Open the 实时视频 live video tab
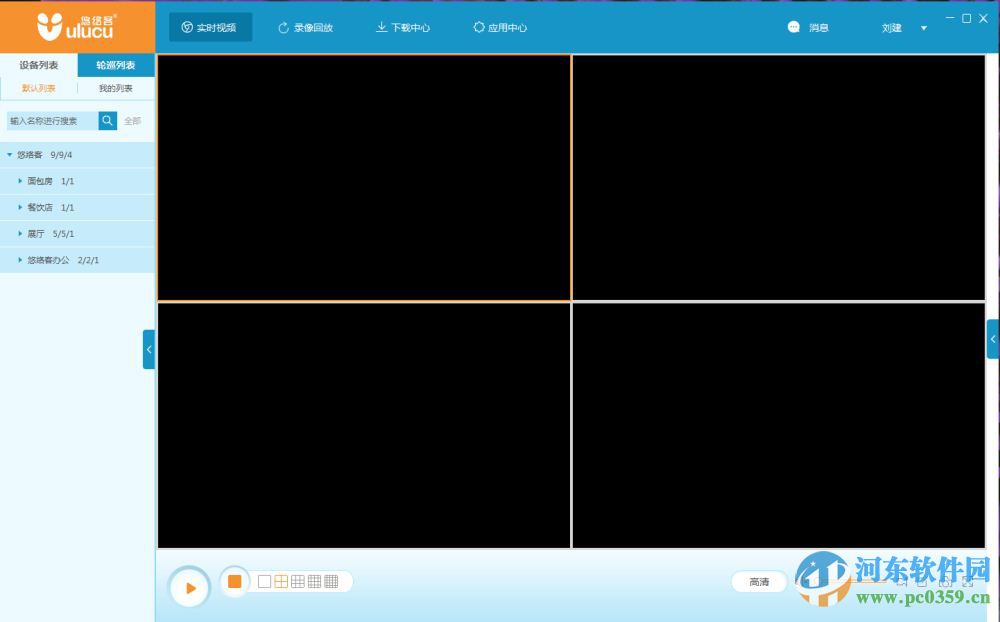 point(210,27)
